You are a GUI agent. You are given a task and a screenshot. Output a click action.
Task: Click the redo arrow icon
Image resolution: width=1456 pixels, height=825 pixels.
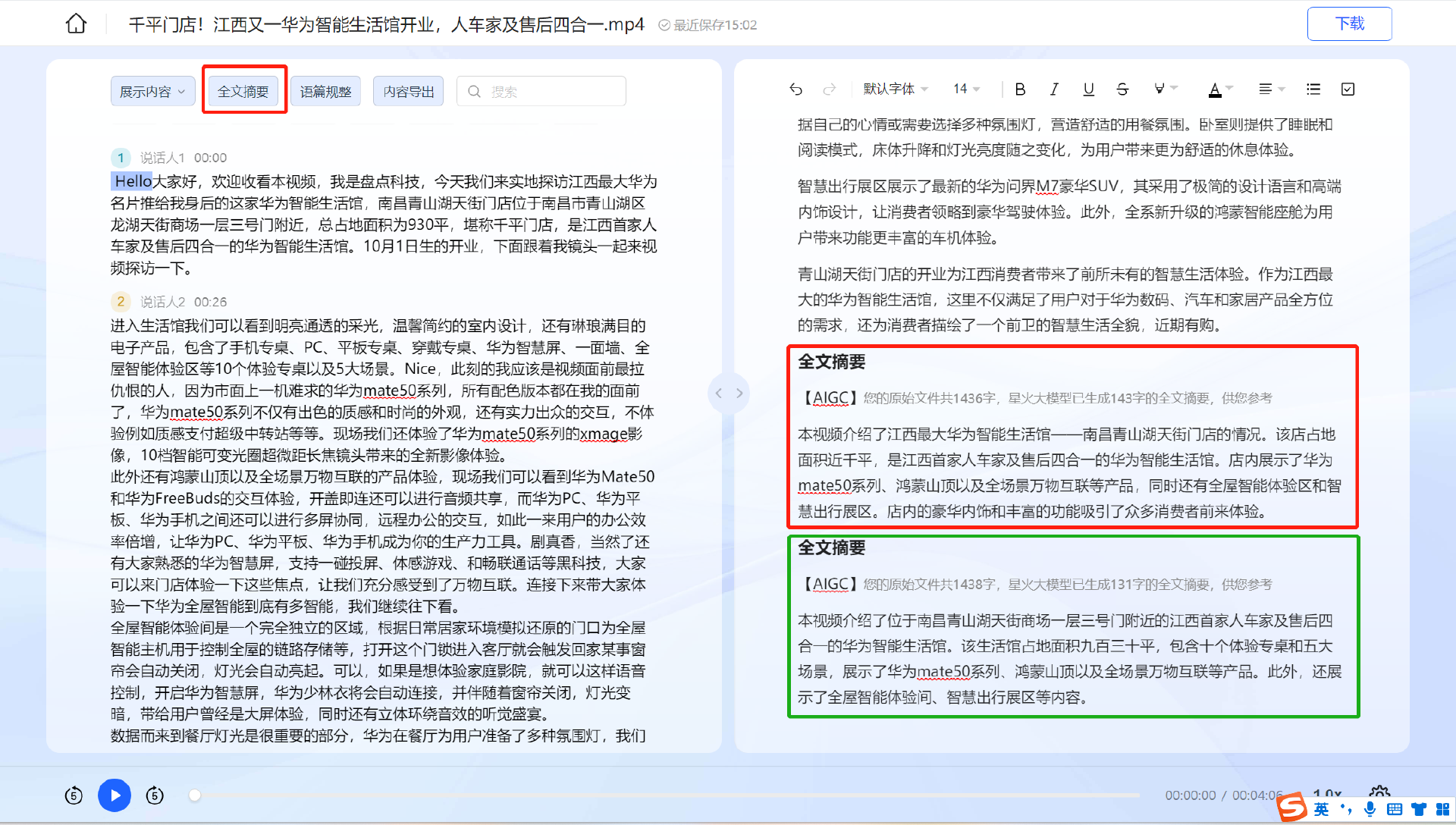(x=830, y=89)
